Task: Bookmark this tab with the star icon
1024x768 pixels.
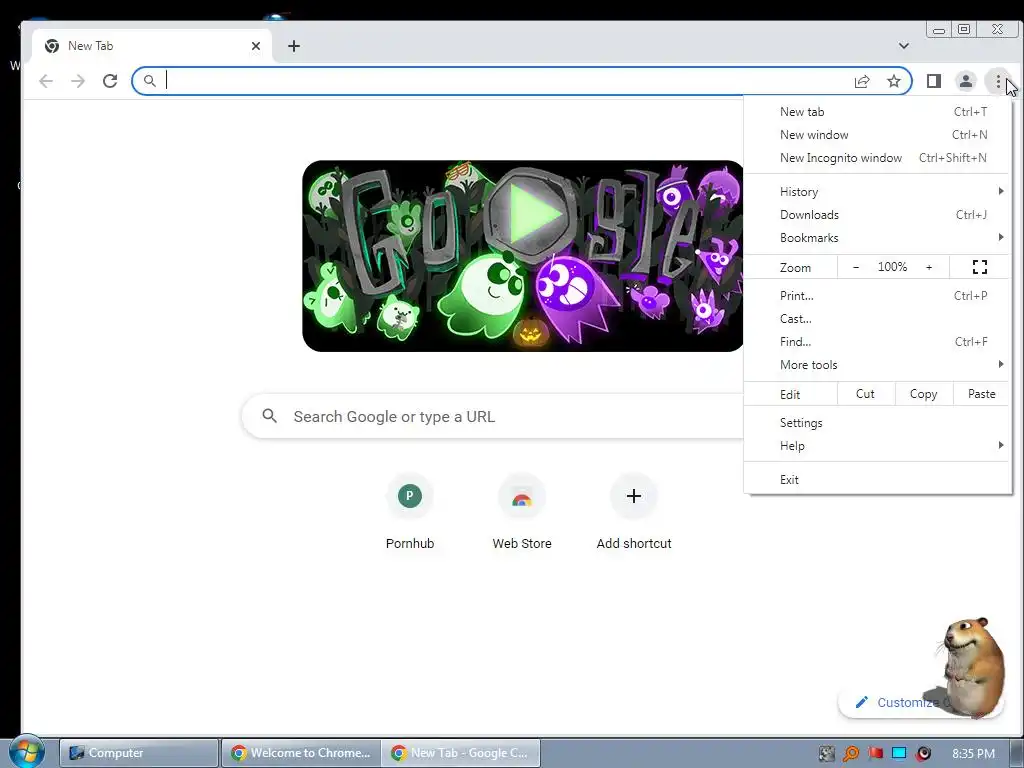Action: coord(894,81)
